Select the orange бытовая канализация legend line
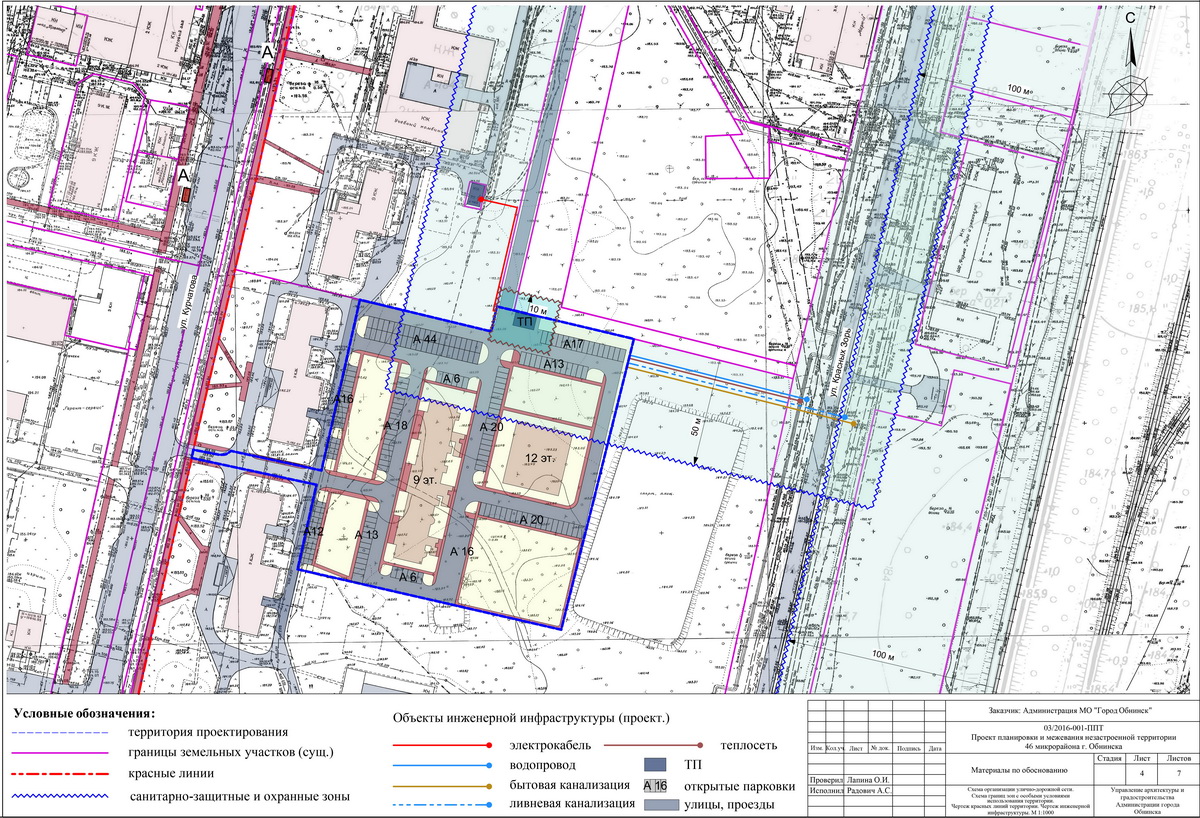1200x818 pixels. point(440,786)
